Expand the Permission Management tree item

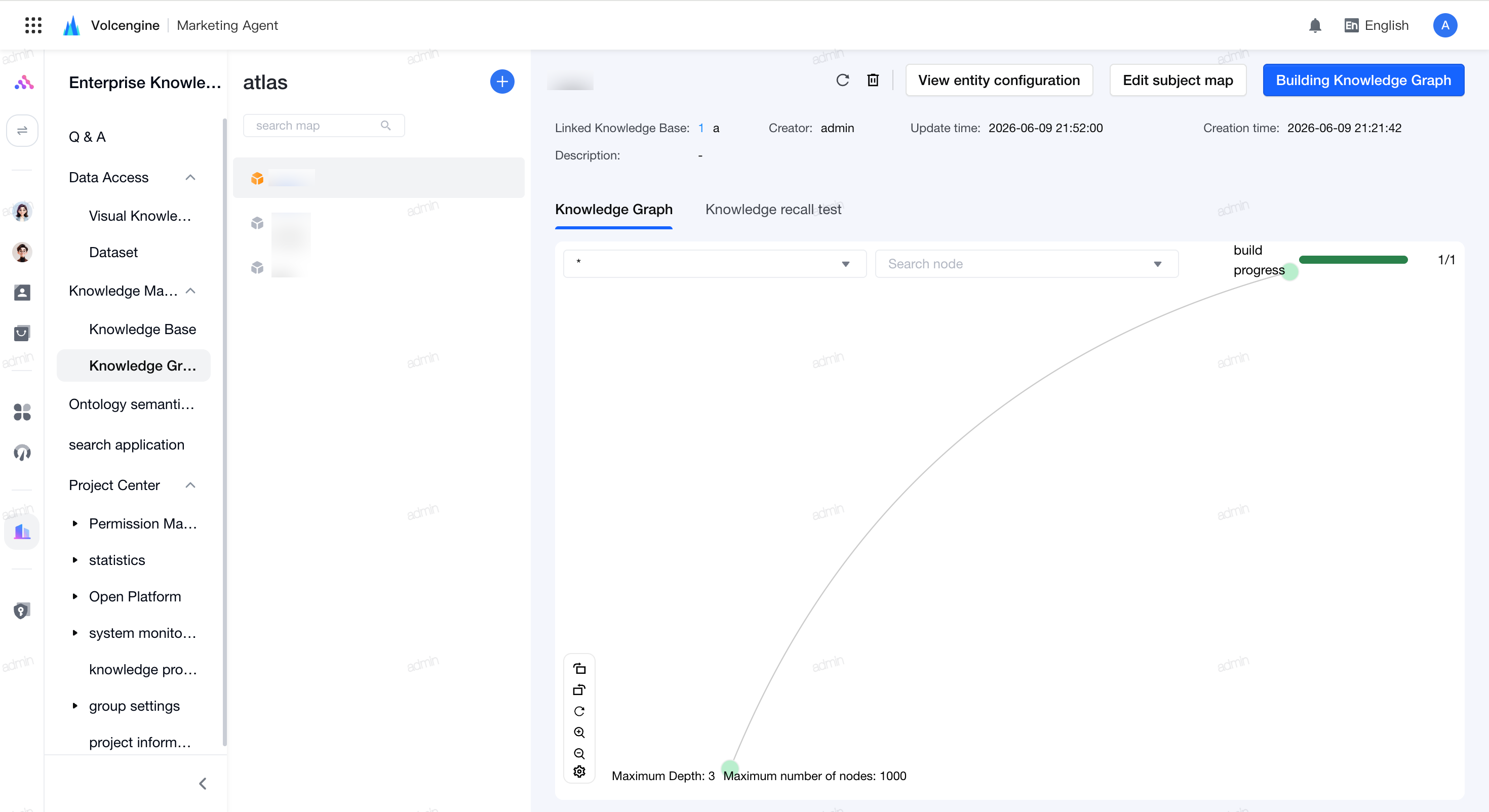pos(74,523)
